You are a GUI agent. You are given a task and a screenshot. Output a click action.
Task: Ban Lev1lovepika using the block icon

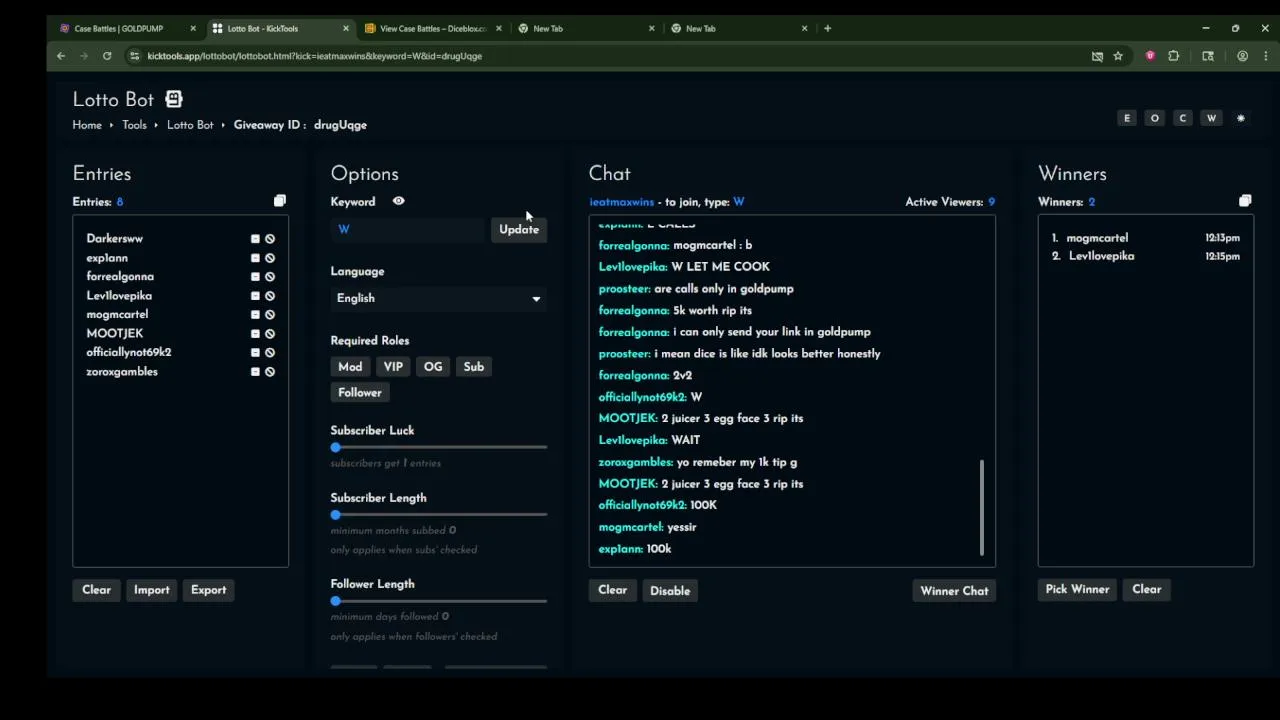270,296
